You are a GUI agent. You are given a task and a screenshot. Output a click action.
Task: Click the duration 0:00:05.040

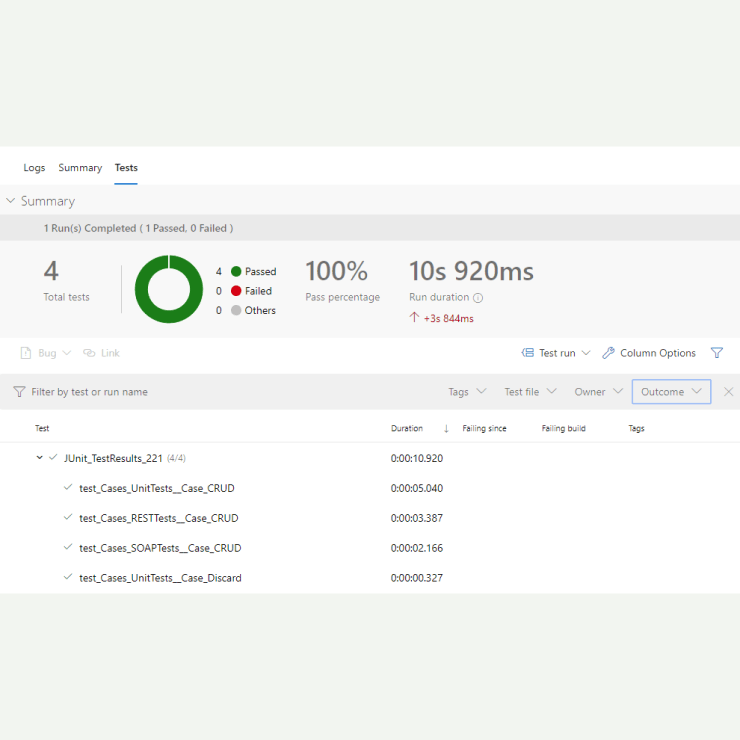click(417, 488)
